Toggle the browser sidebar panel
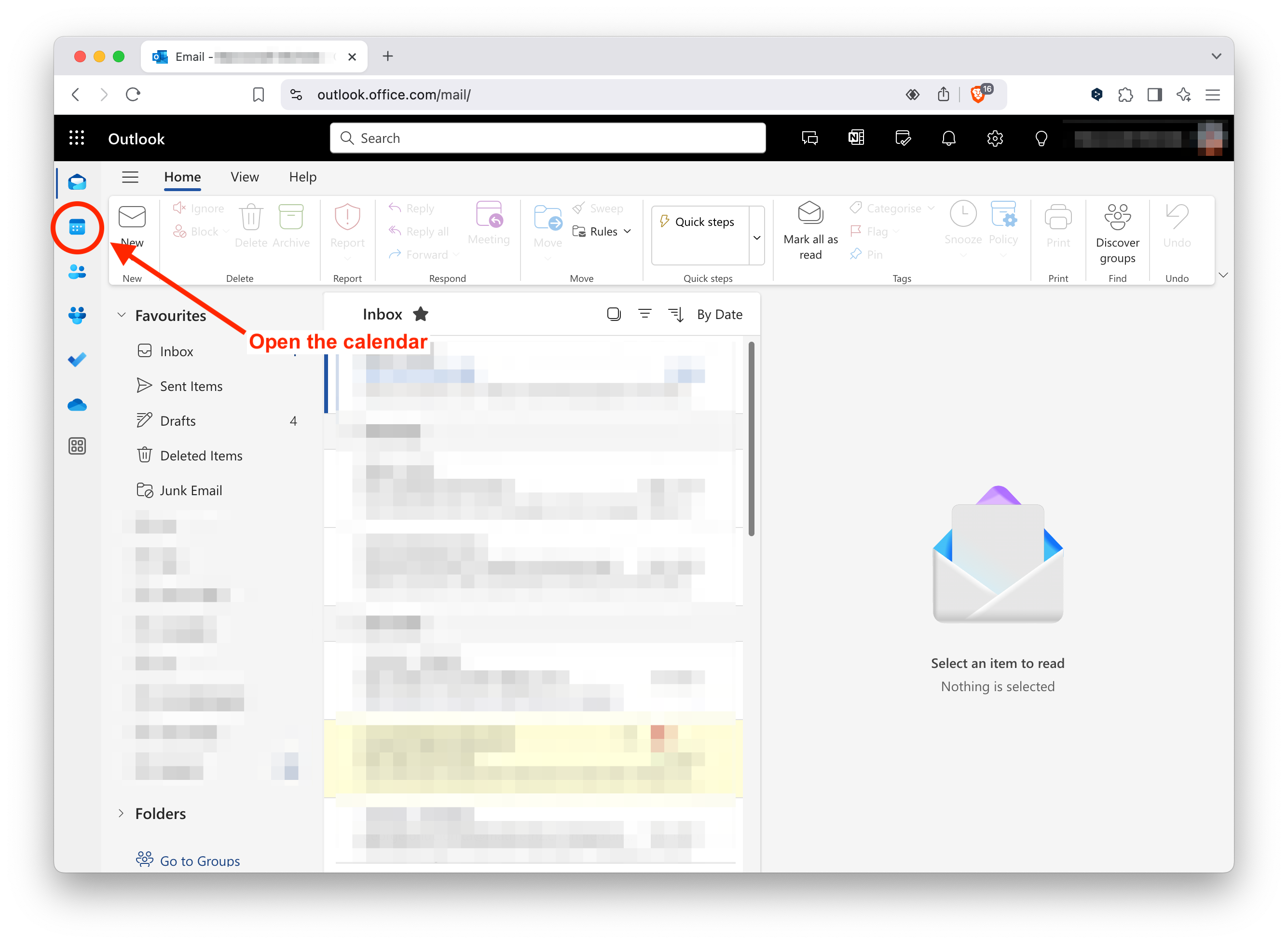 pyautogui.click(x=1154, y=94)
